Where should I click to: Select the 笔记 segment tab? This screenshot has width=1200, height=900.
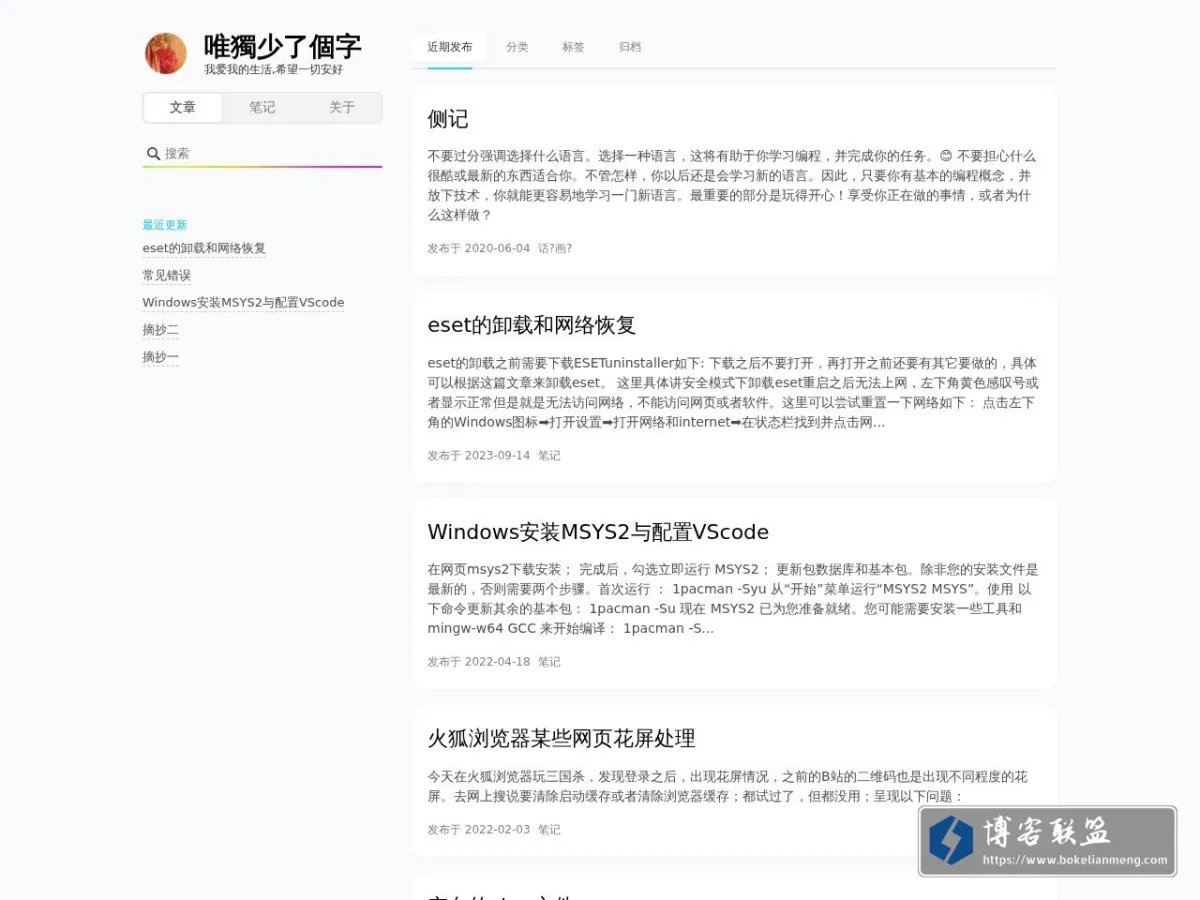point(262,108)
